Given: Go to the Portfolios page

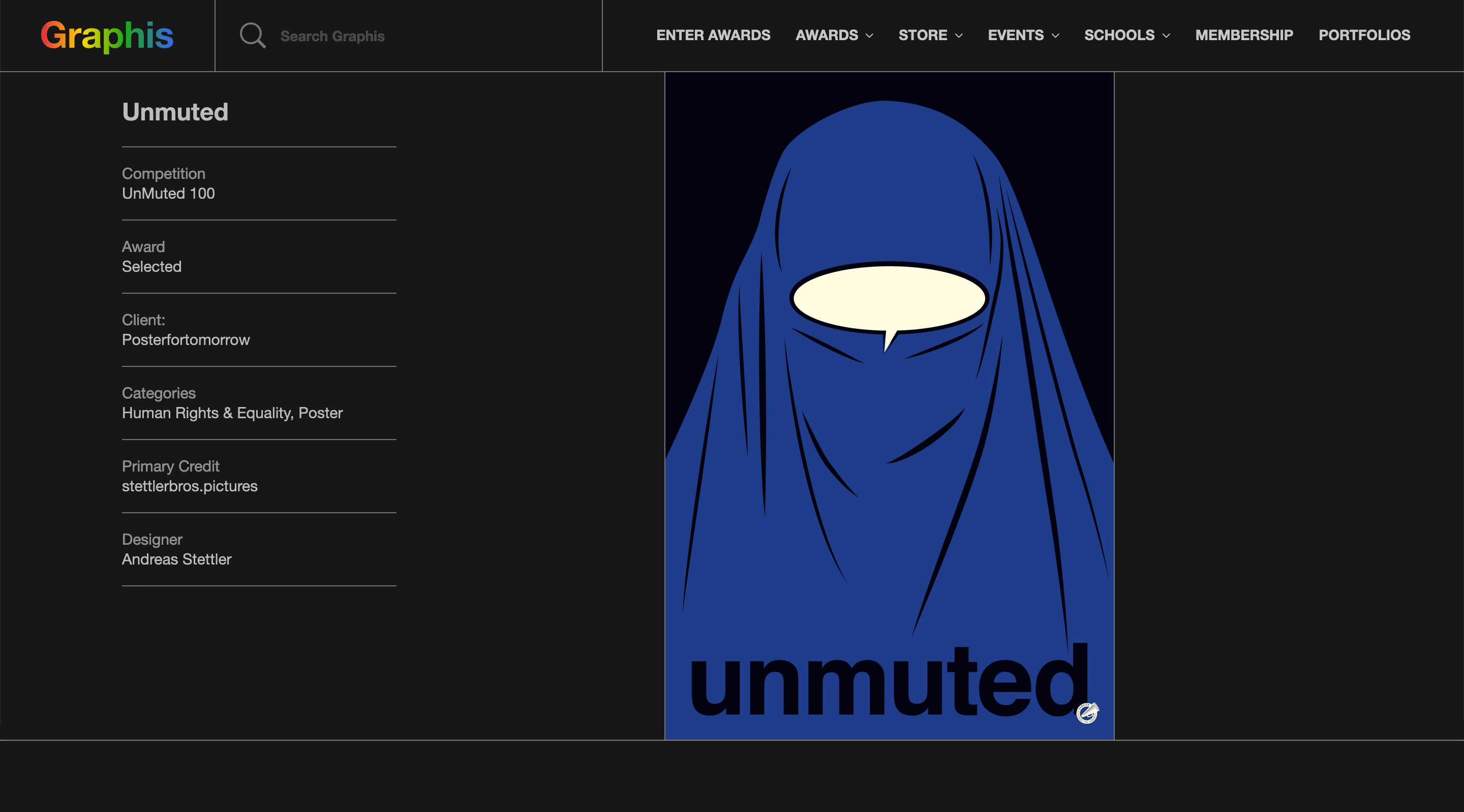Looking at the screenshot, I should click(1364, 35).
